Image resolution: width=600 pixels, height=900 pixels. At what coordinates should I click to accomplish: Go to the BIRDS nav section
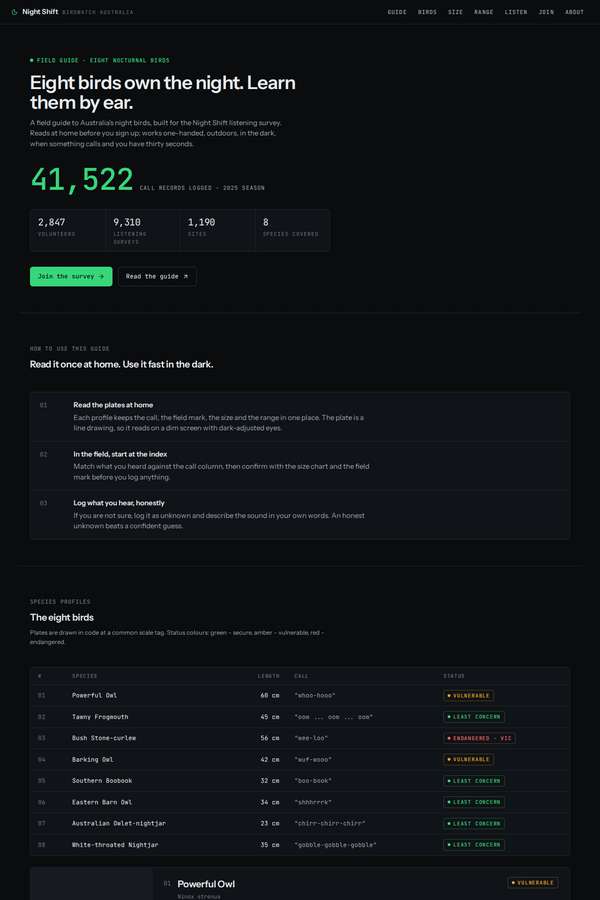pos(427,12)
